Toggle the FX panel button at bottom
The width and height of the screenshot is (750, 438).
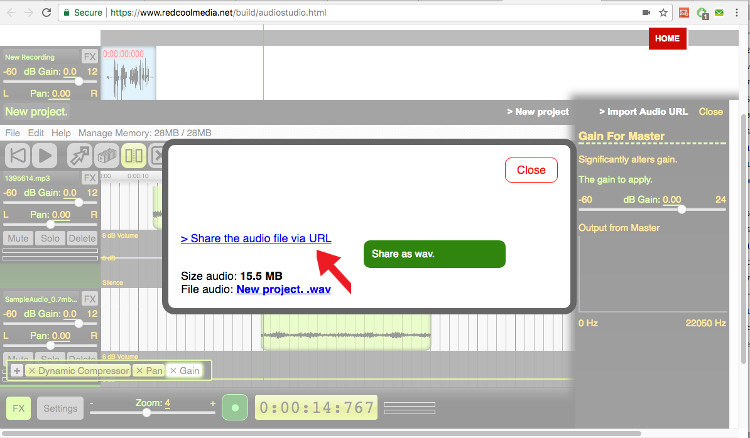18,408
